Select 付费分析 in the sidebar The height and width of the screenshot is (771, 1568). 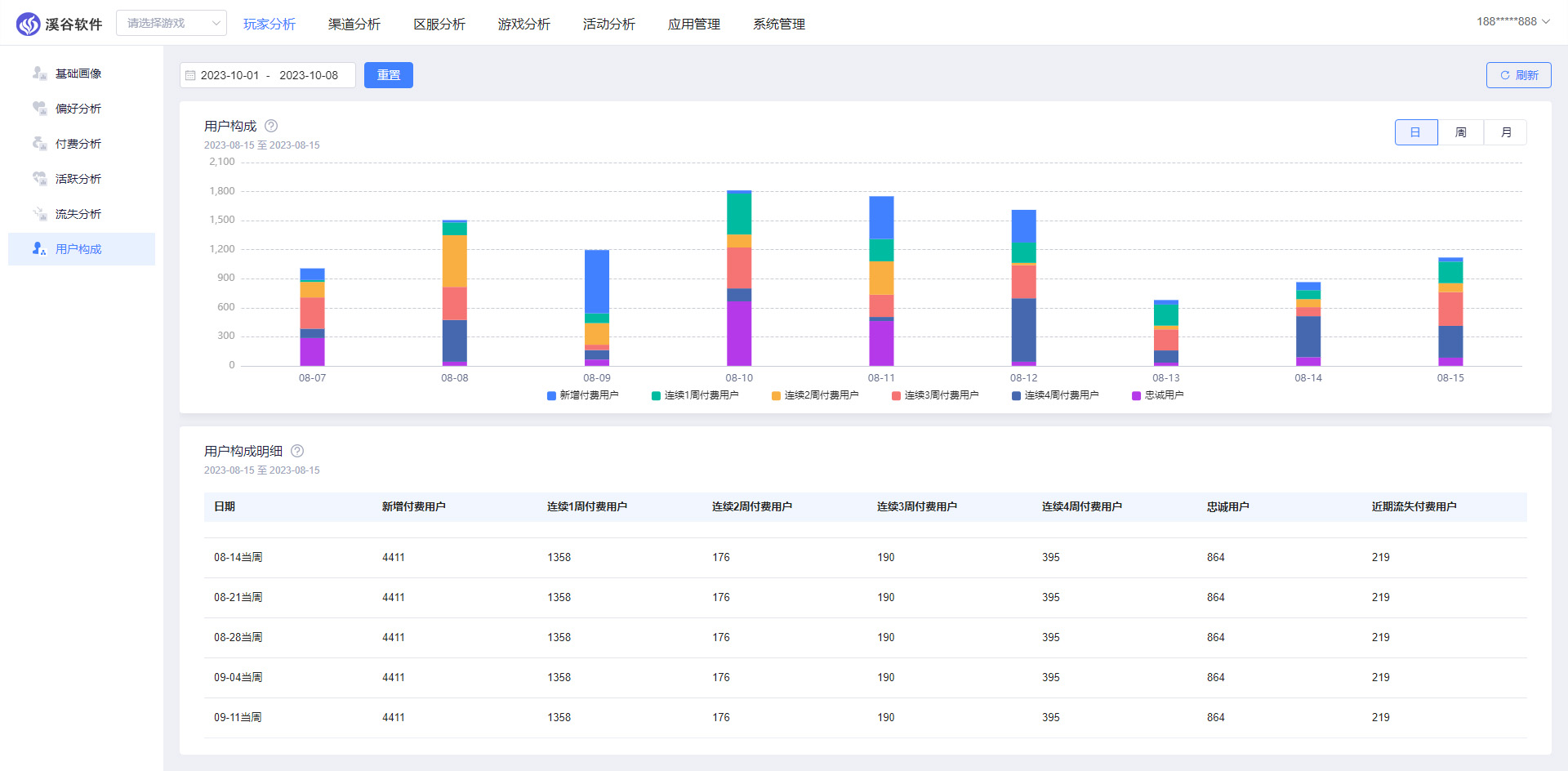82,144
